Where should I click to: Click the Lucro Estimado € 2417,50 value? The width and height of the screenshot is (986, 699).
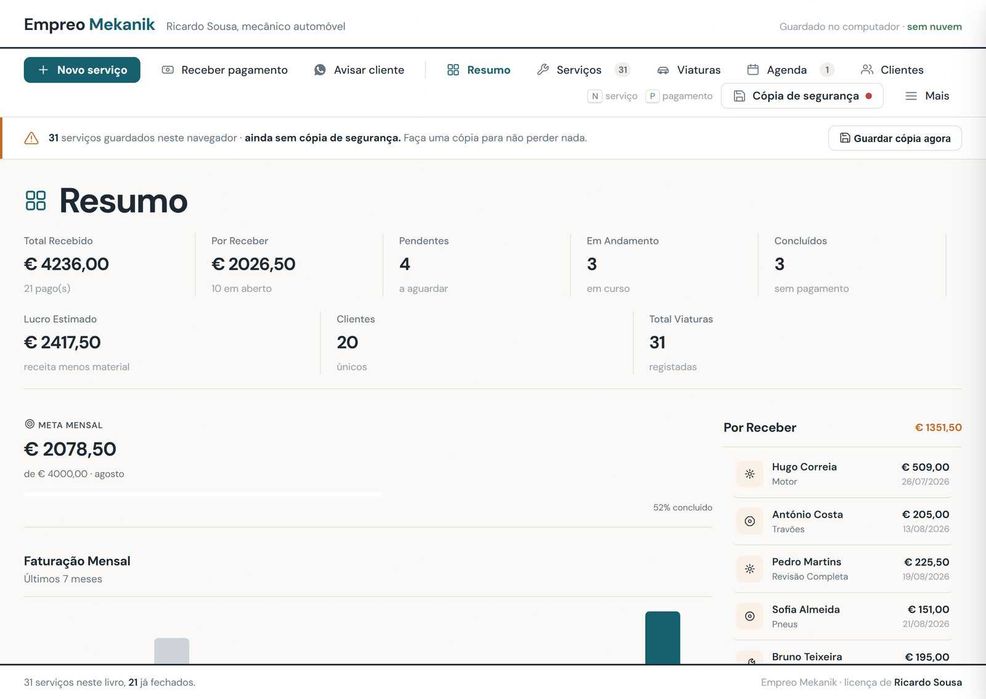point(62,343)
